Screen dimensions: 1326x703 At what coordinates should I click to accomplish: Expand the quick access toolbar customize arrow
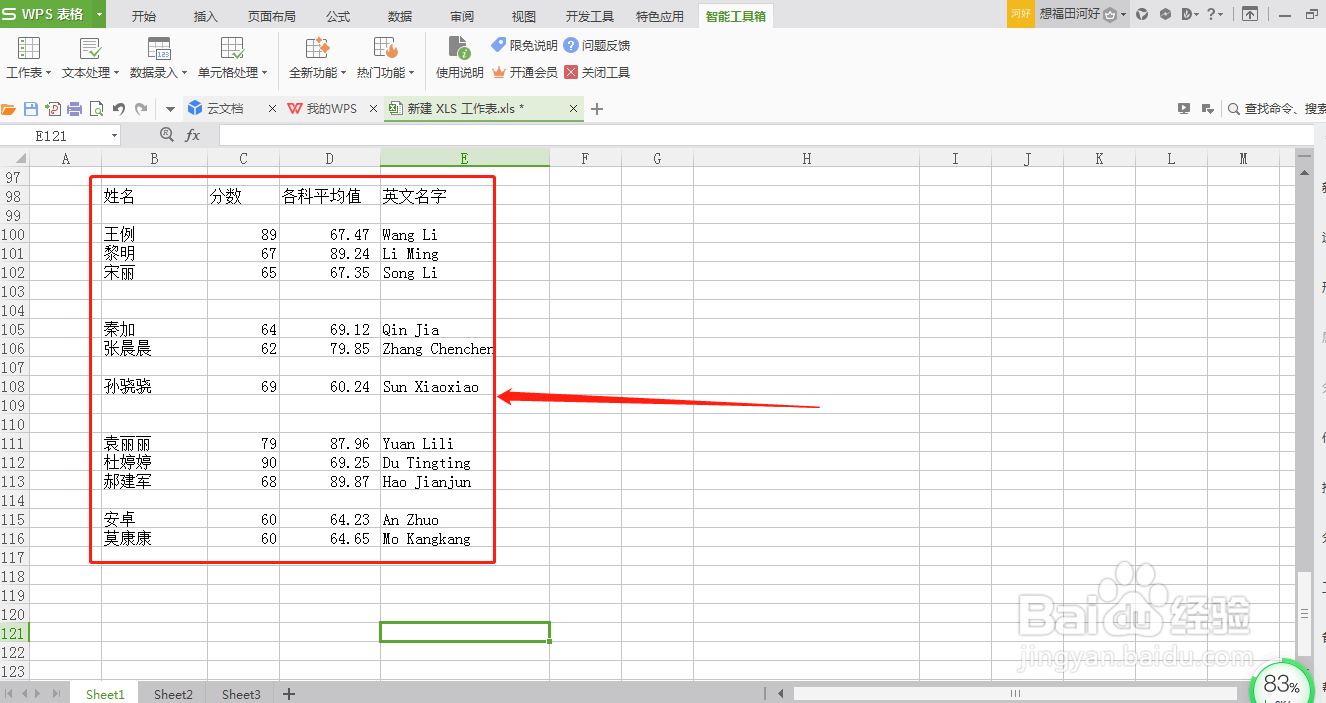[x=170, y=109]
